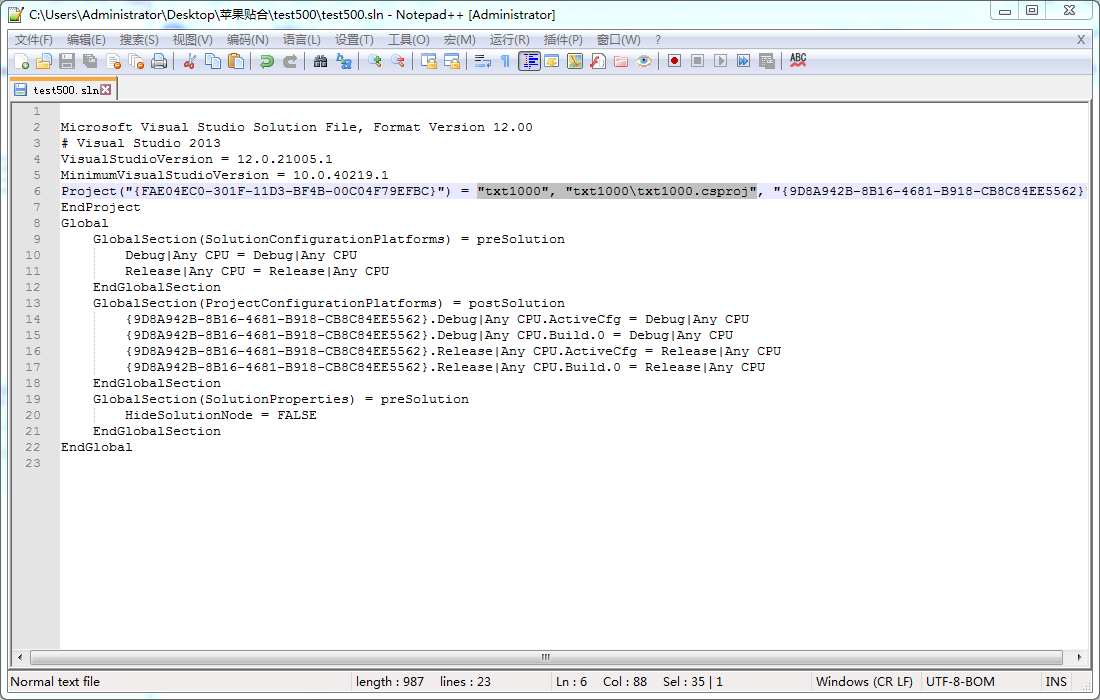Click the Open file toolbar icon
1100x700 pixels.
pyautogui.click(x=44, y=61)
